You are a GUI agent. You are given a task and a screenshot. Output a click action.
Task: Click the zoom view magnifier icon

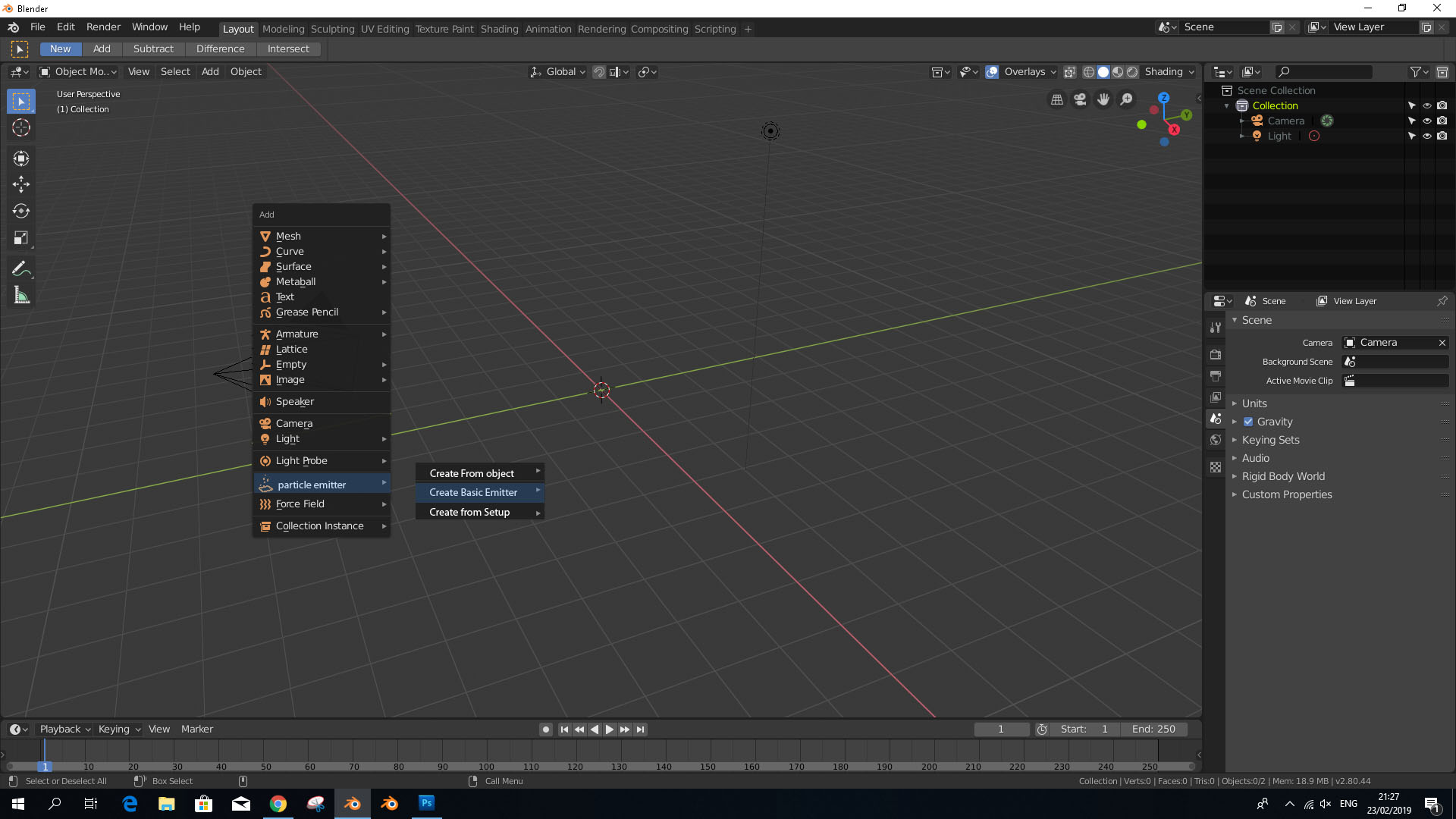(x=1127, y=99)
